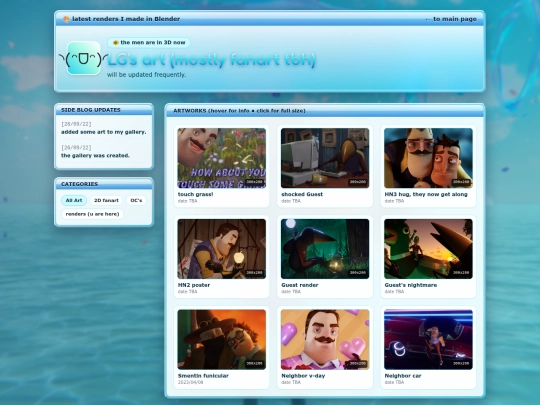The image size is (540, 405).
Task: Click the emoticon avatar logo
Action: coord(83,58)
